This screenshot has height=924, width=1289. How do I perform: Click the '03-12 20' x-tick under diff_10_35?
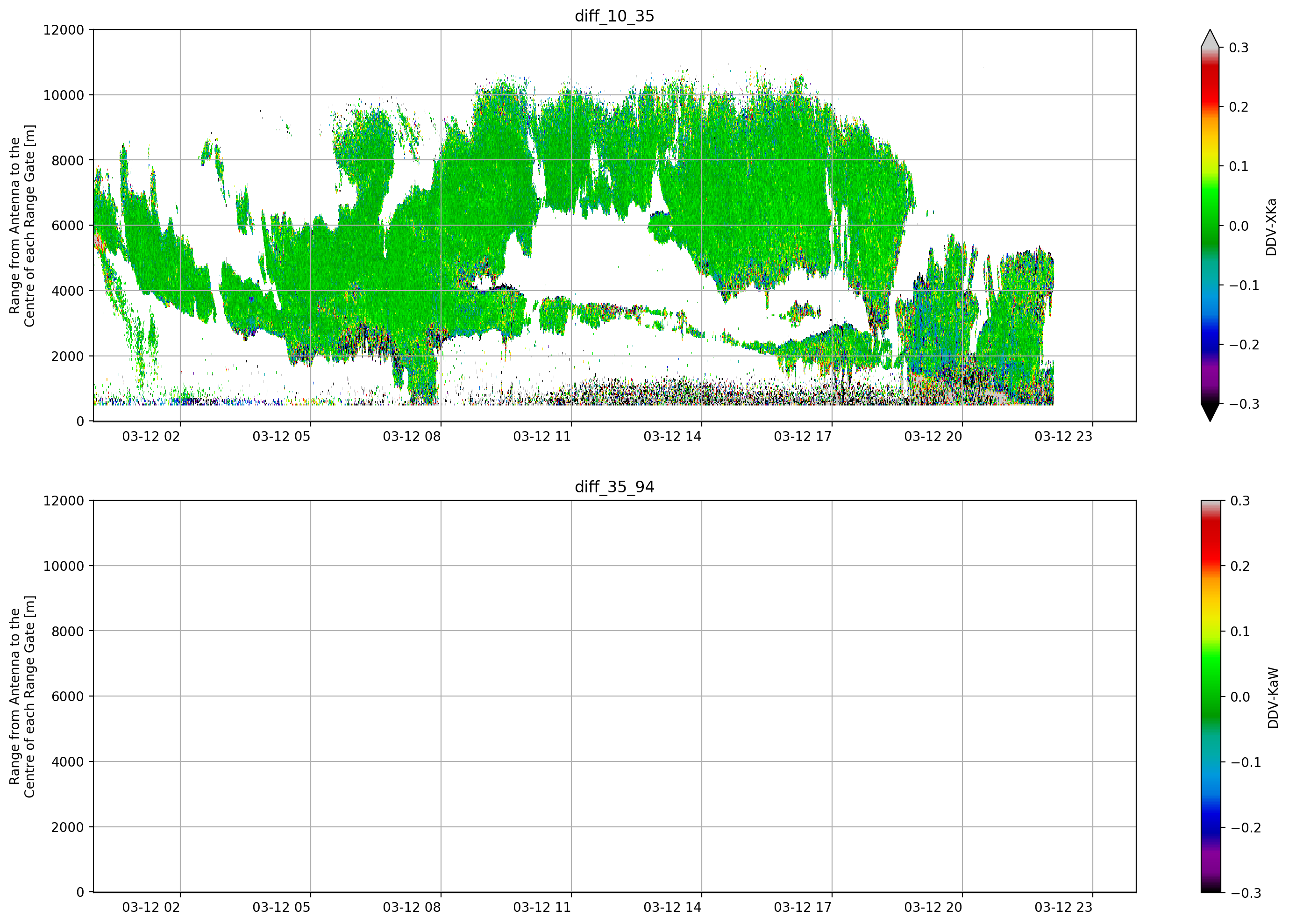click(x=933, y=436)
